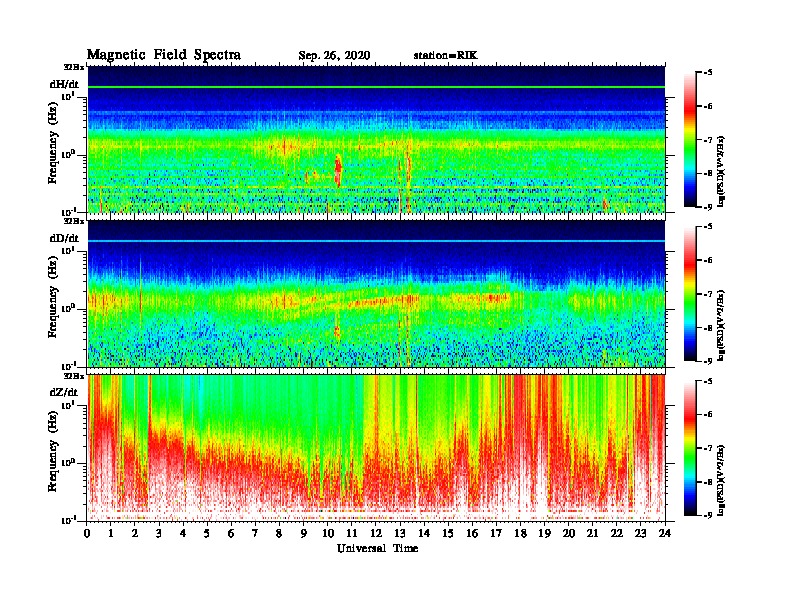This screenshot has width=792, height=612.
Task: Click hour "6" on the time axis
Action: (231, 534)
